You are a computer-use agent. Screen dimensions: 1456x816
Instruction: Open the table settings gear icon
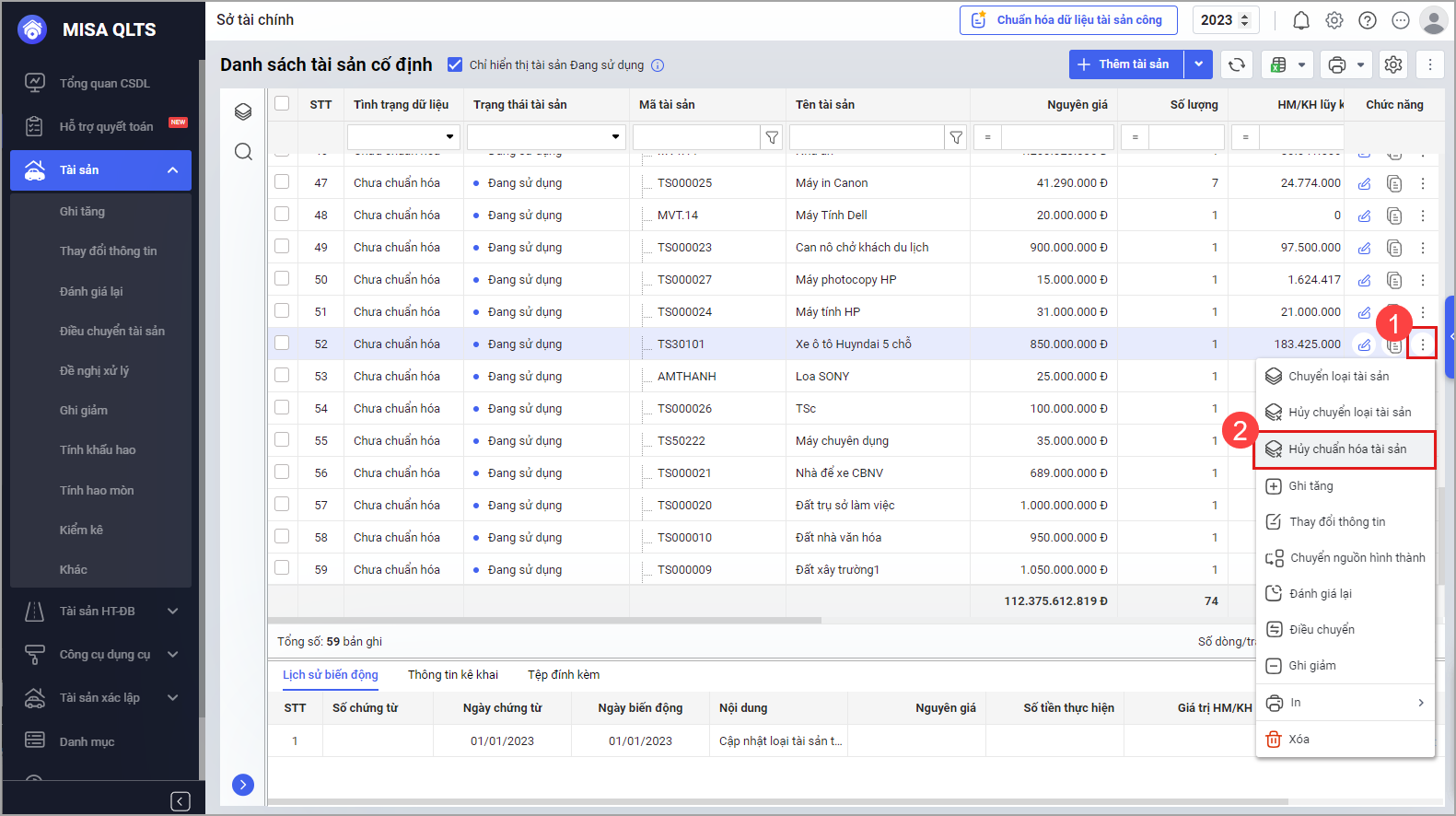[x=1393, y=64]
